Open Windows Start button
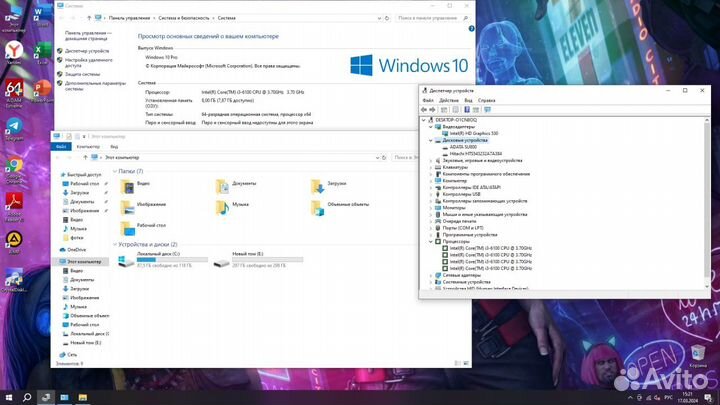The width and height of the screenshot is (720, 405). coord(9,397)
